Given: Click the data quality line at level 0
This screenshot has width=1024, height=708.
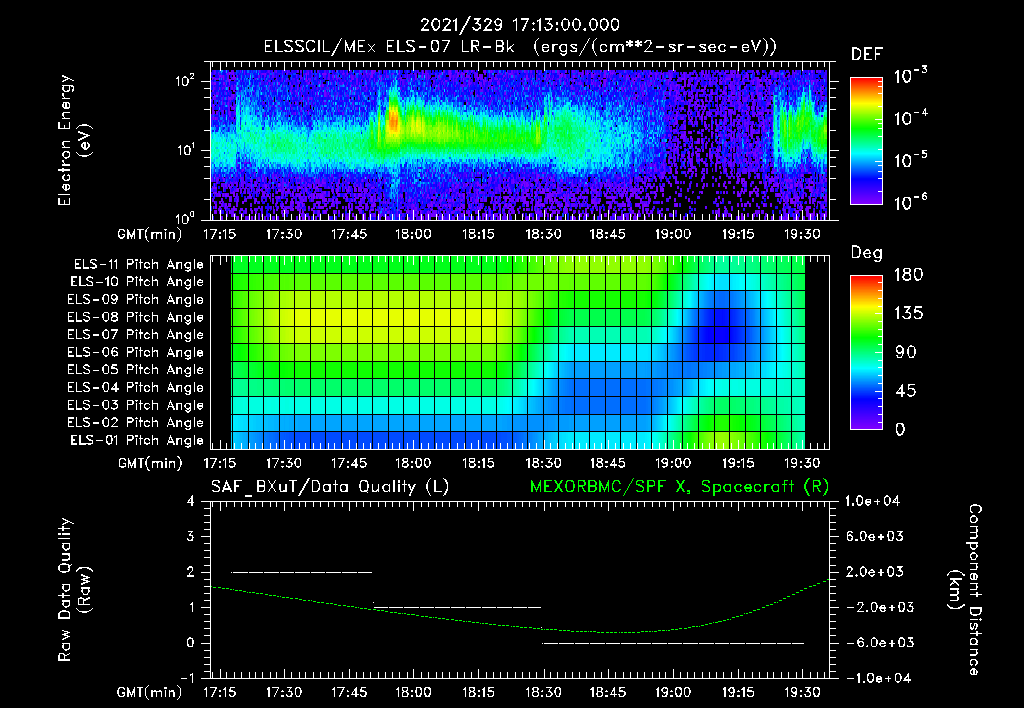Looking at the screenshot, I should point(673,643).
